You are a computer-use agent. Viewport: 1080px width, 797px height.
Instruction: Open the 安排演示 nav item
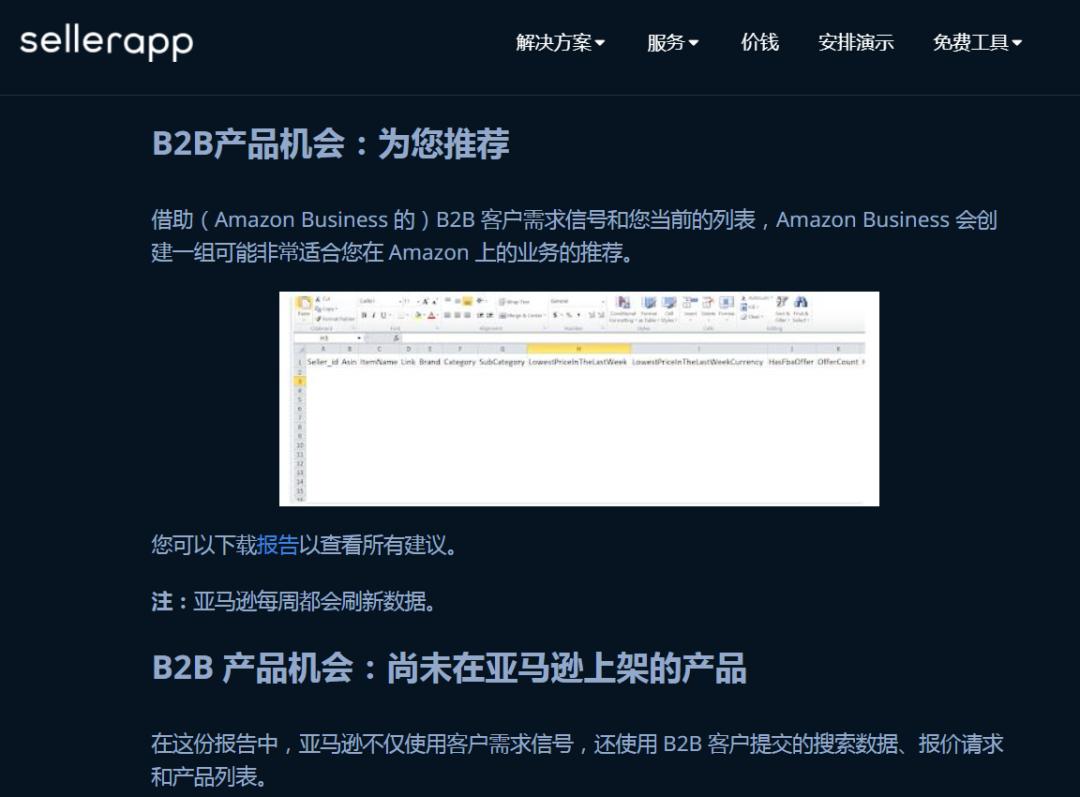coord(855,43)
